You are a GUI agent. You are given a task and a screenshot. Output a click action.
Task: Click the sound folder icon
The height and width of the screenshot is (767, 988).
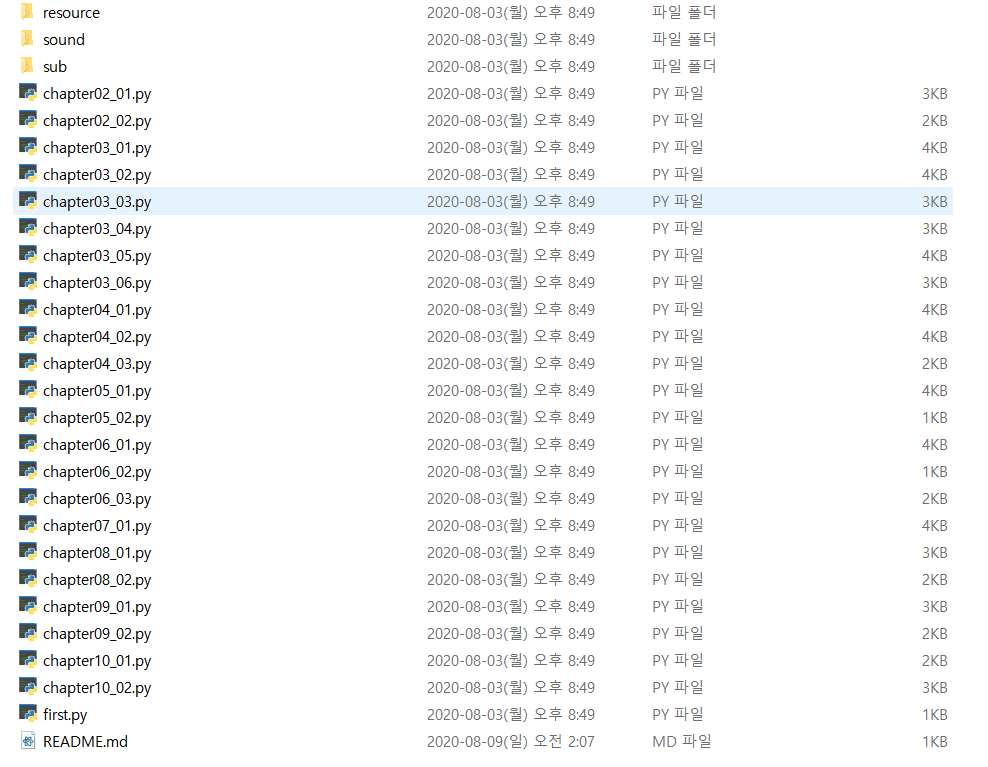click(27, 39)
